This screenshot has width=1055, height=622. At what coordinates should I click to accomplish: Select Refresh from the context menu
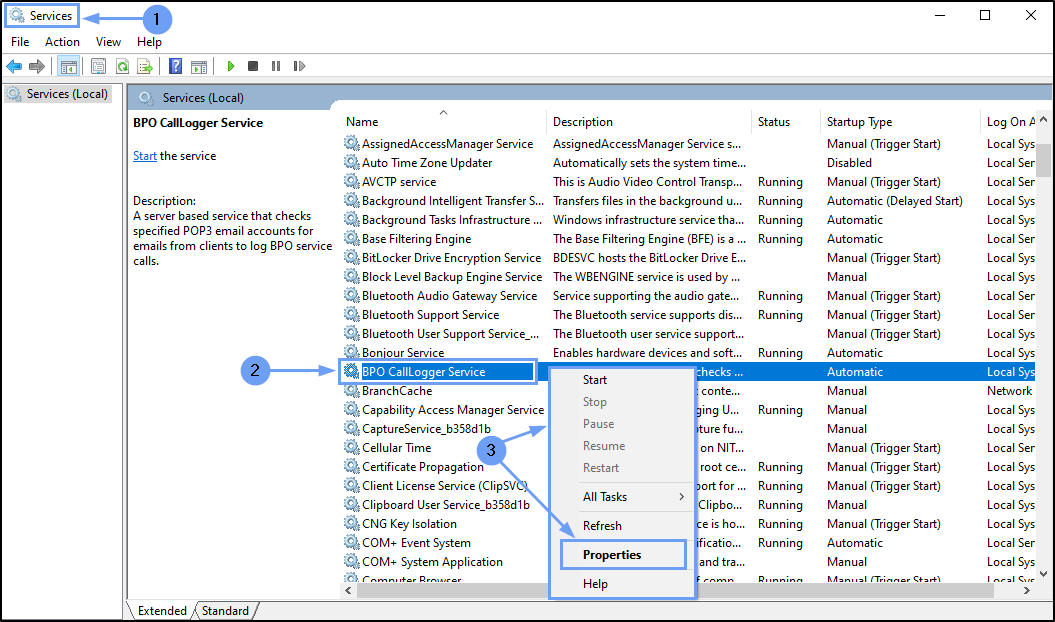pyautogui.click(x=602, y=526)
